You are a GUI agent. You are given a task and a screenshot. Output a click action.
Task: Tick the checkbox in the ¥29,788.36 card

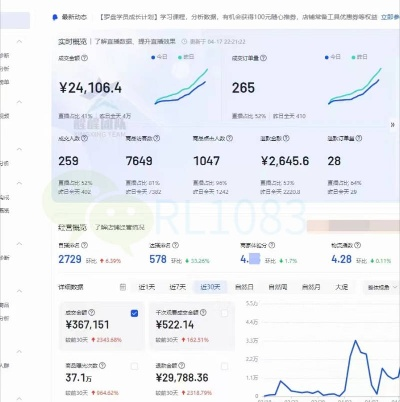[x=224, y=366]
